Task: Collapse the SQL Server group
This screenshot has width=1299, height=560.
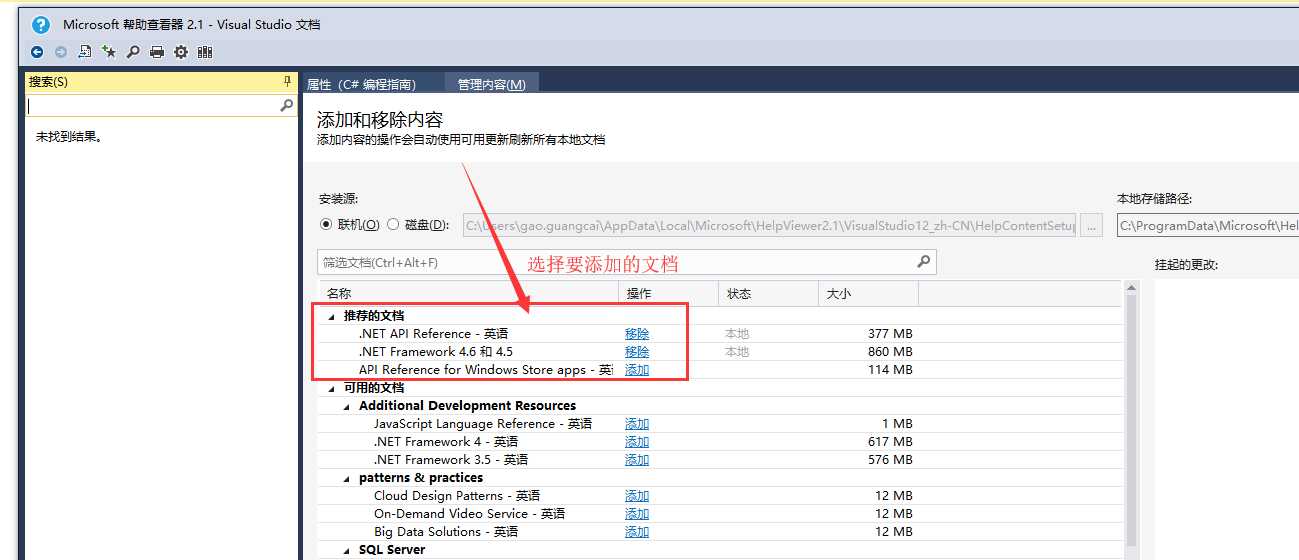Action: pos(346,550)
